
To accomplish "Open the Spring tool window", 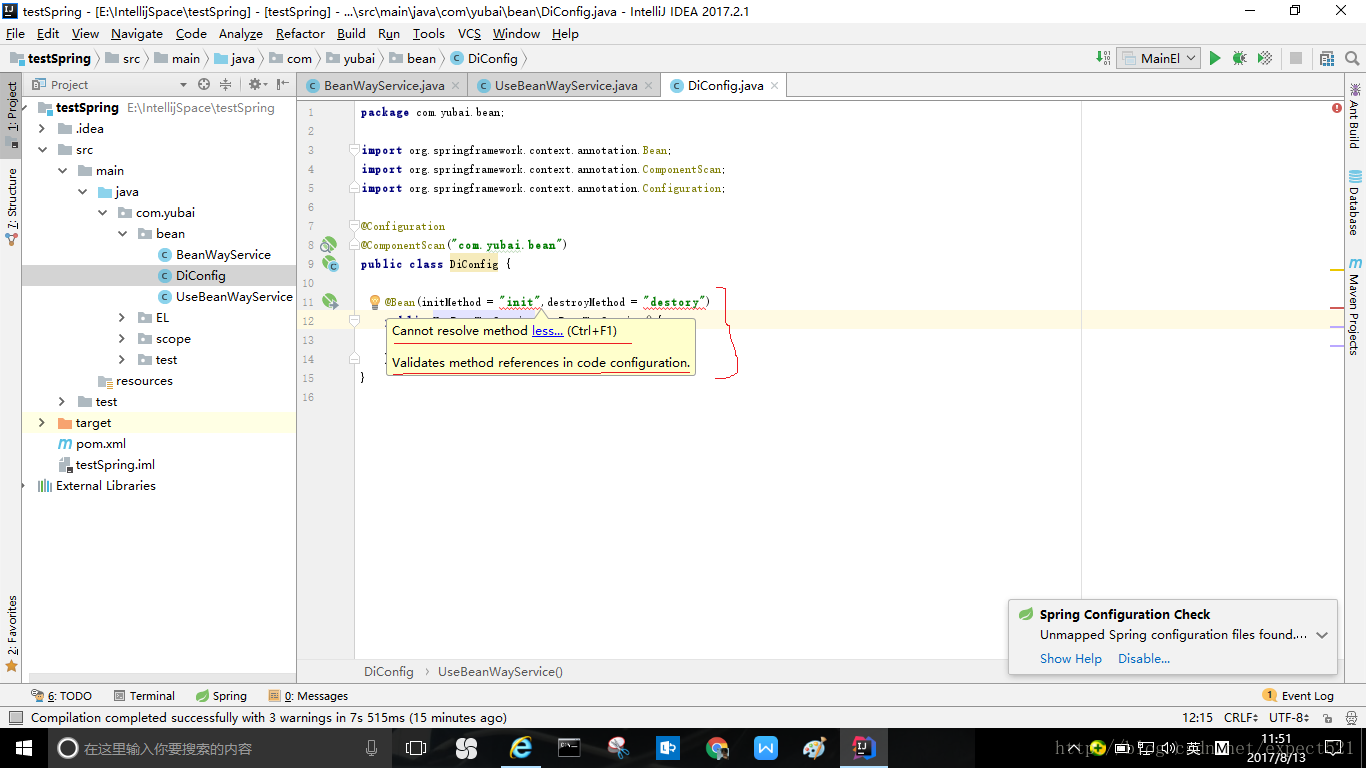I will click(221, 695).
